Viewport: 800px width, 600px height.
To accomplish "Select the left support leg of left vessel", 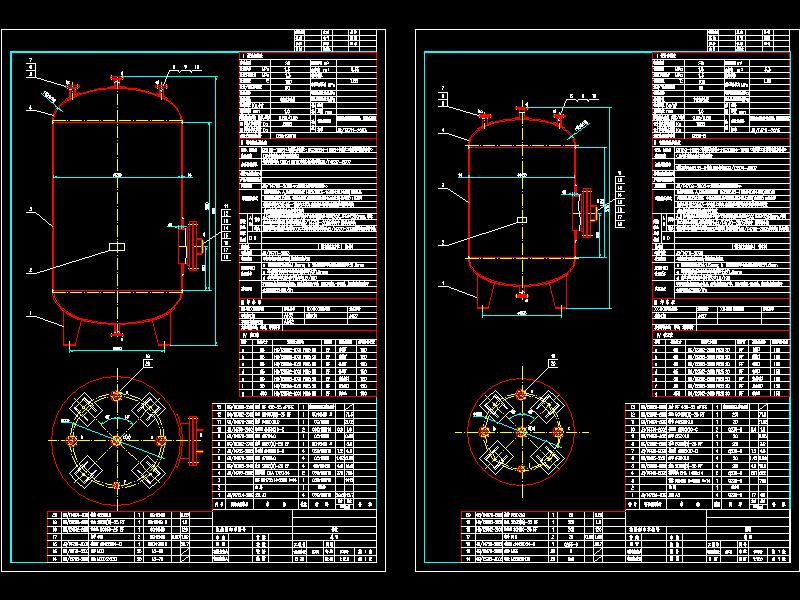I will tap(72, 329).
